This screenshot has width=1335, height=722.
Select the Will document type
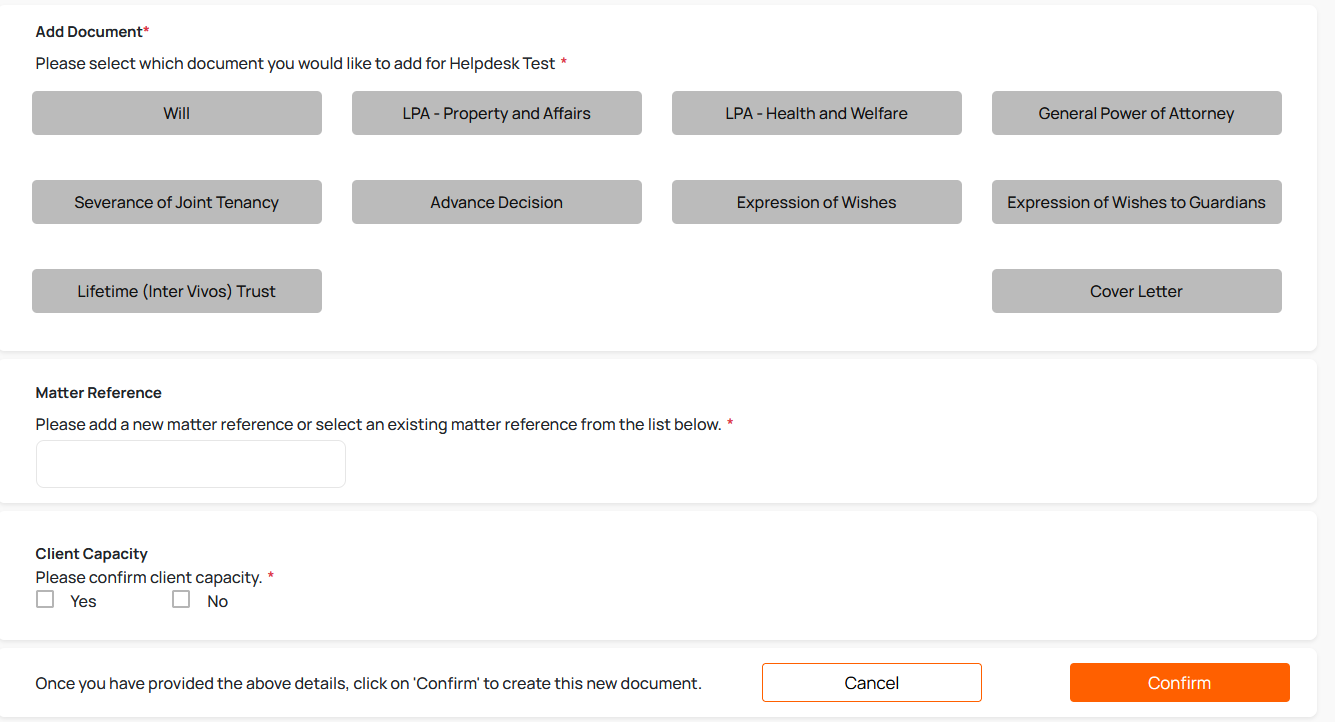177,113
